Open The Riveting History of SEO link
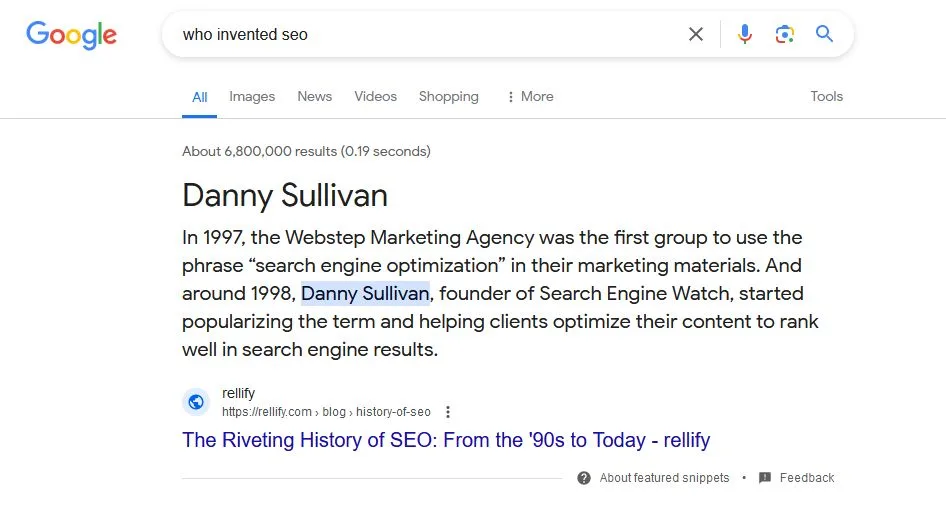Screen dimensions: 946x526 (x=446, y=440)
